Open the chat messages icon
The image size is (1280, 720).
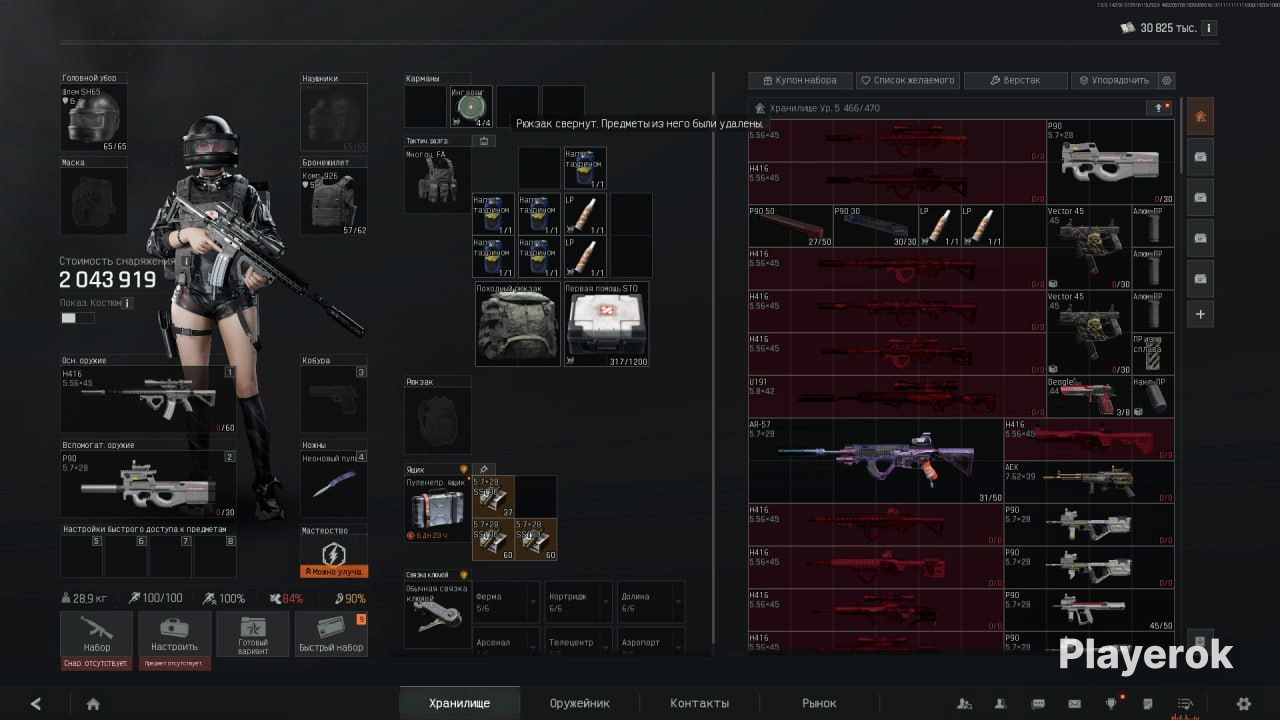pyautogui.click(x=1038, y=704)
